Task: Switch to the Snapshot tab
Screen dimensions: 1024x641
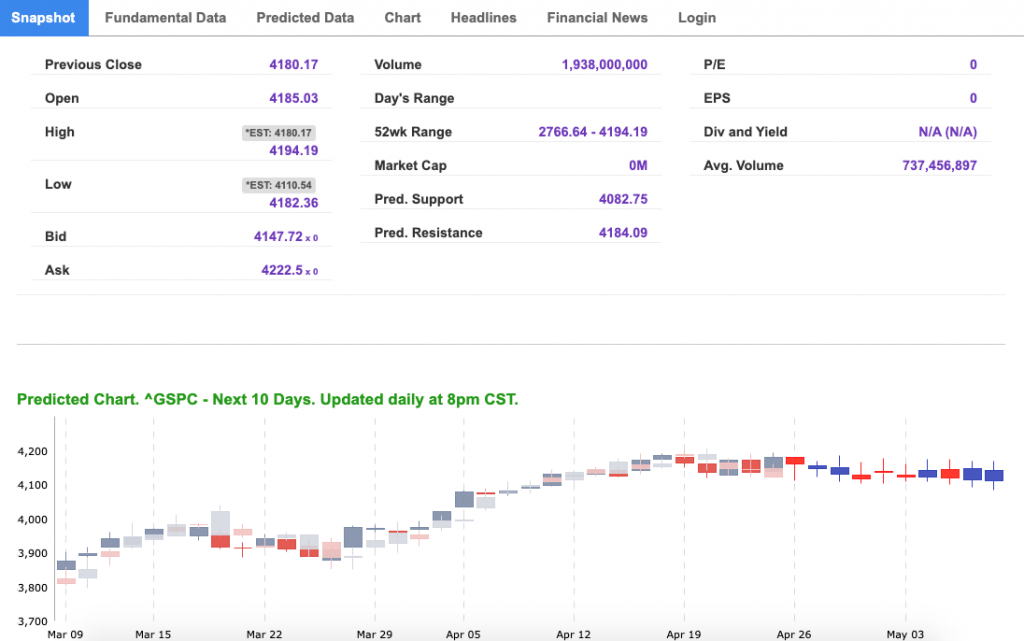Action: tap(44, 17)
